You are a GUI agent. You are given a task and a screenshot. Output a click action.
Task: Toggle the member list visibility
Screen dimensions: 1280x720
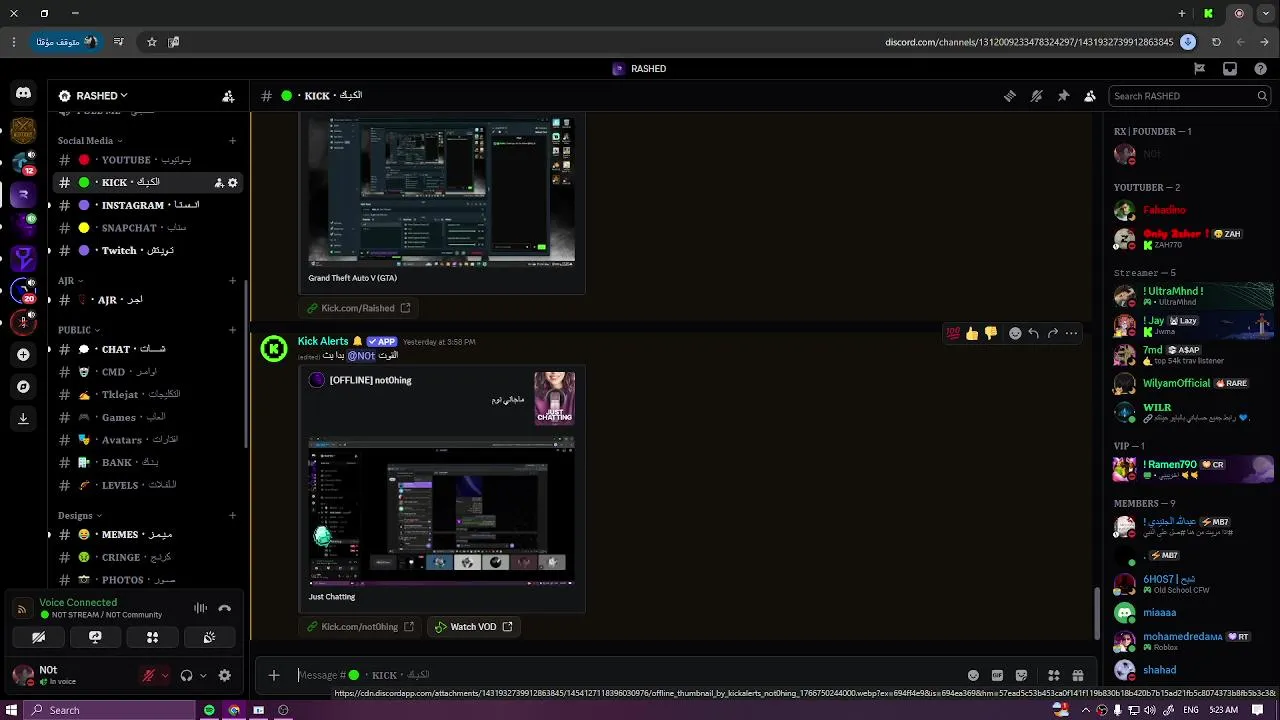click(x=1090, y=96)
